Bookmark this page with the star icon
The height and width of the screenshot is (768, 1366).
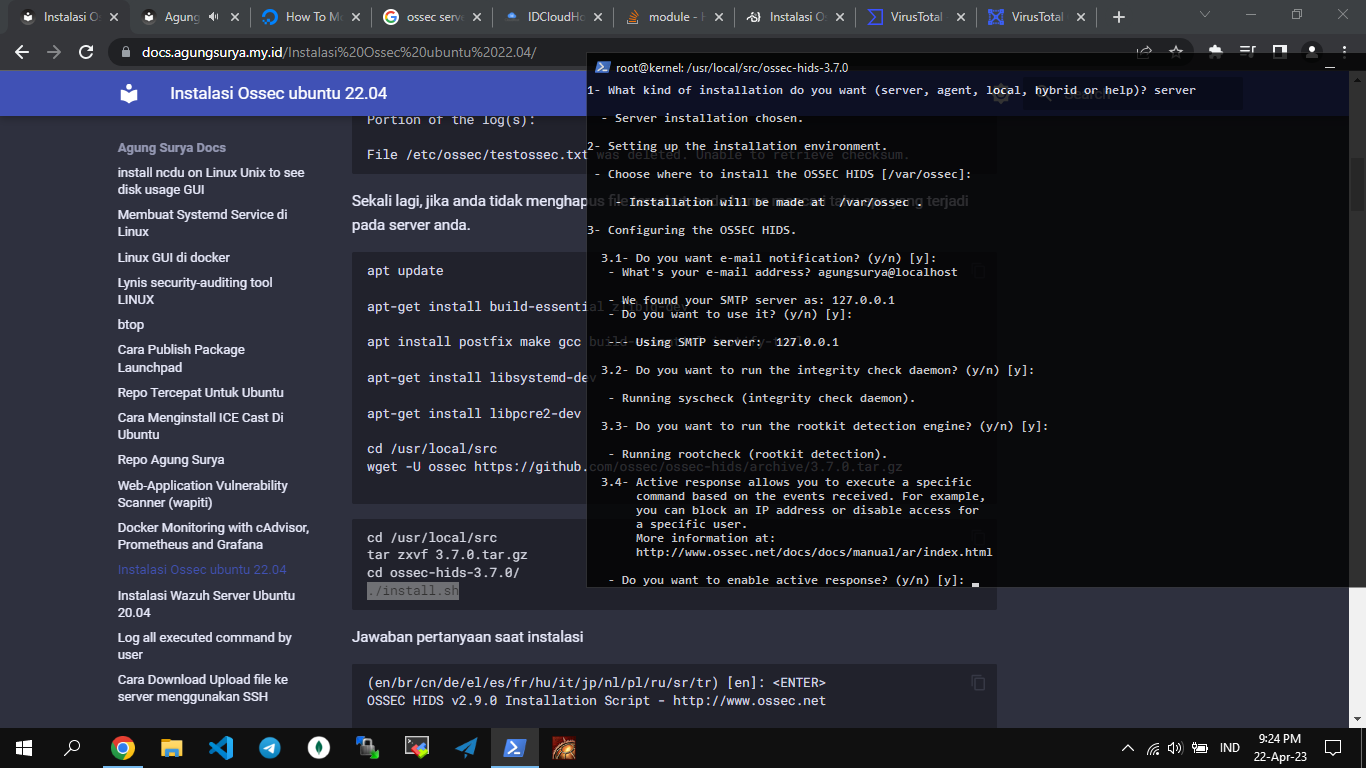click(x=1176, y=52)
